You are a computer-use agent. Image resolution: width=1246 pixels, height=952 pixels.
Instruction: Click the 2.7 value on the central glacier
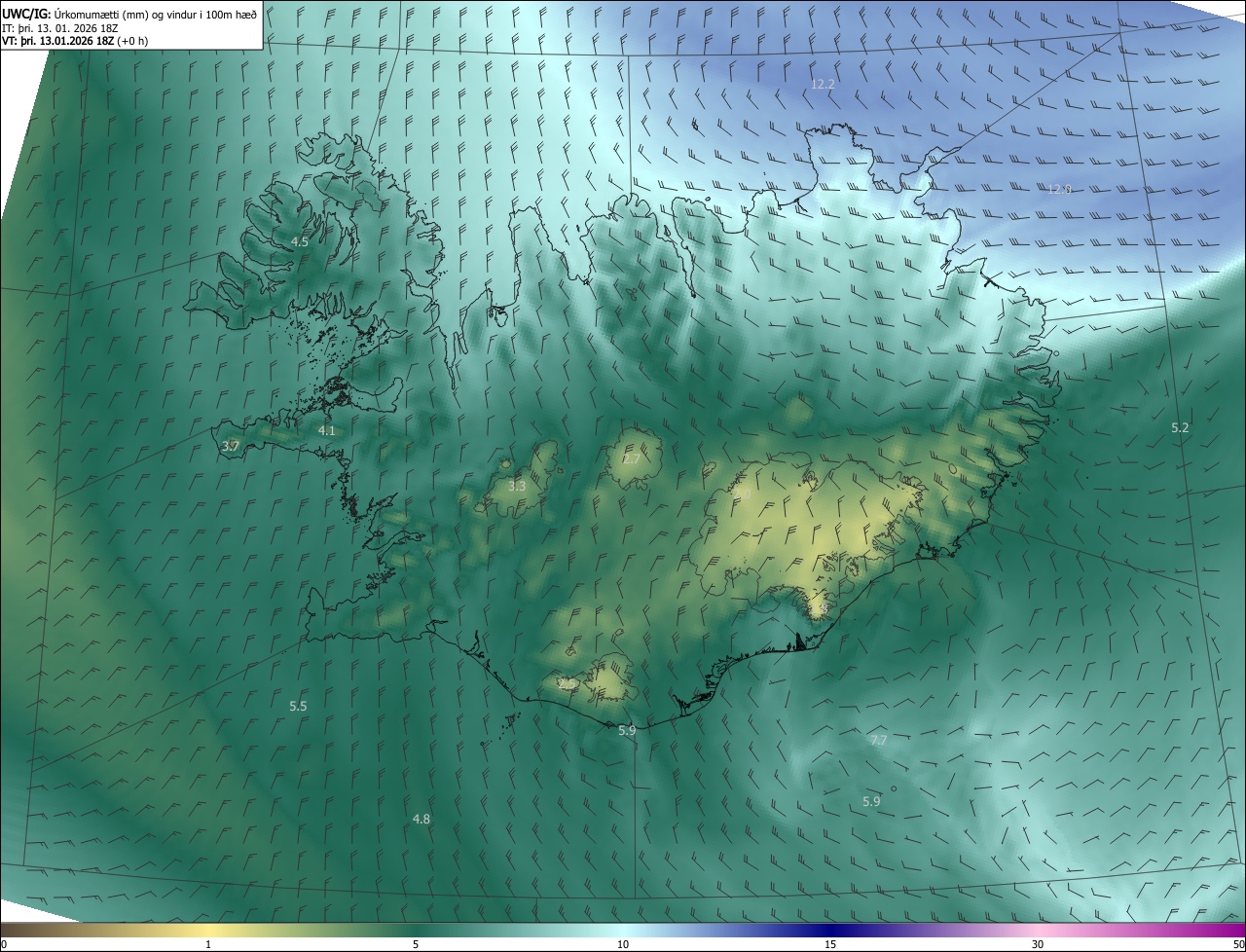tap(632, 458)
